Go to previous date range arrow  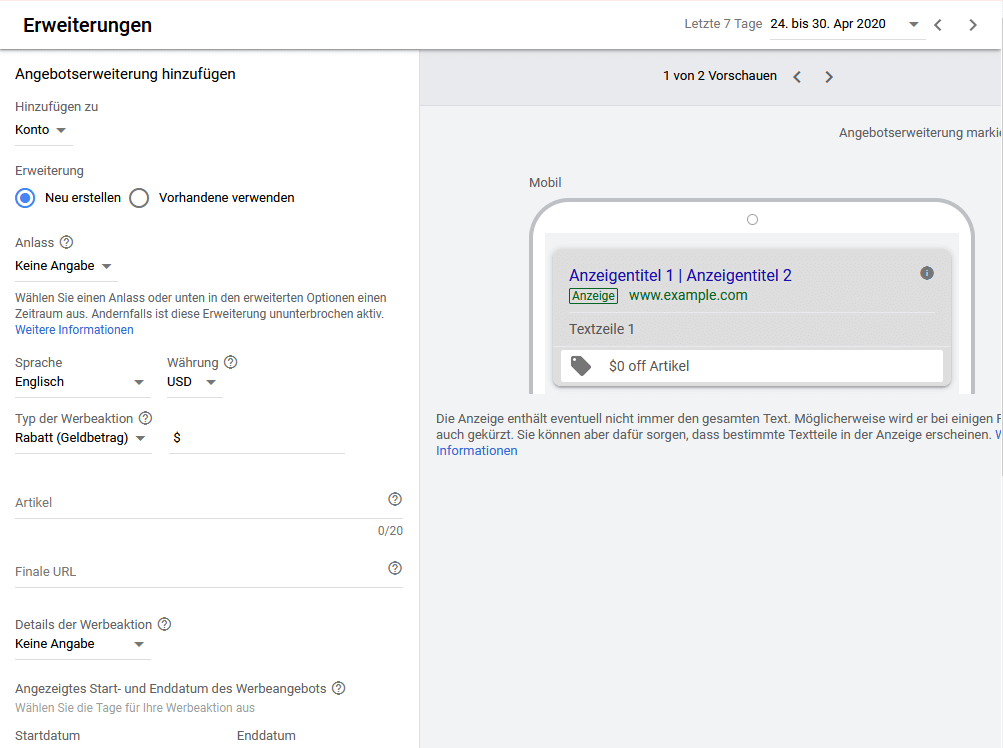pyautogui.click(x=937, y=25)
